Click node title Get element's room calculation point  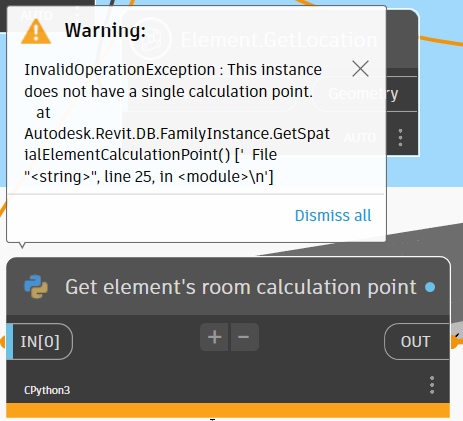point(241,287)
